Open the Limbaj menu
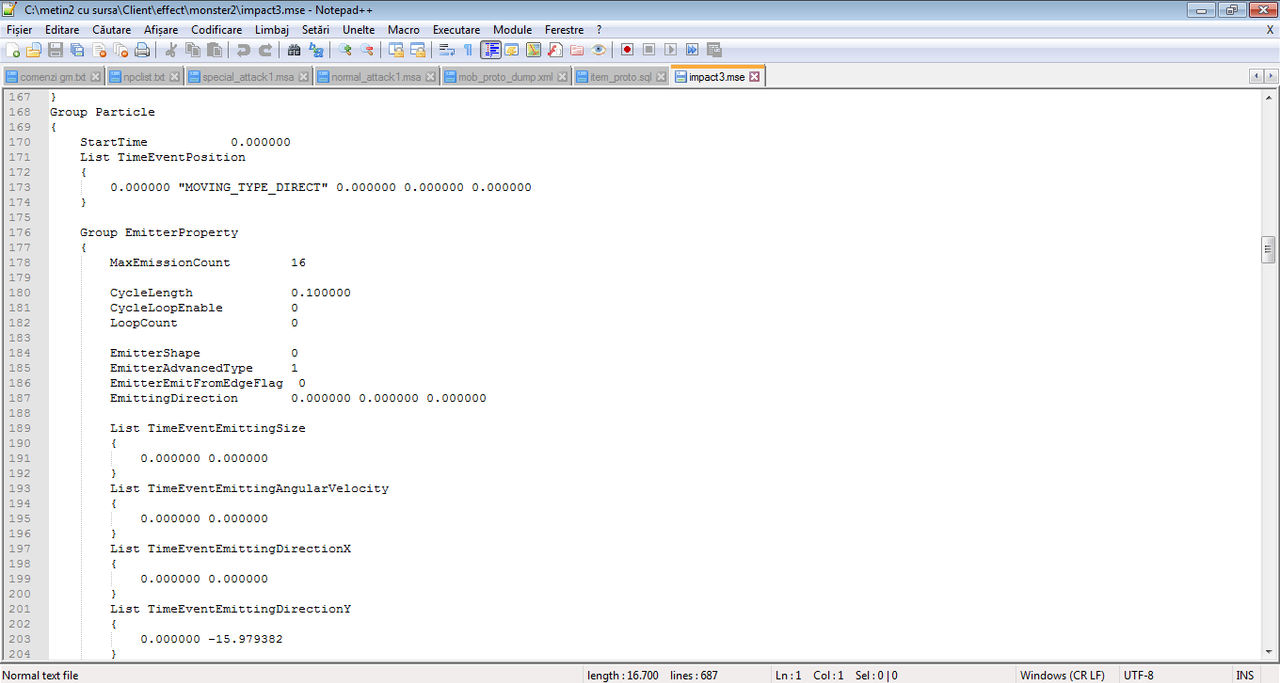 coord(272,30)
